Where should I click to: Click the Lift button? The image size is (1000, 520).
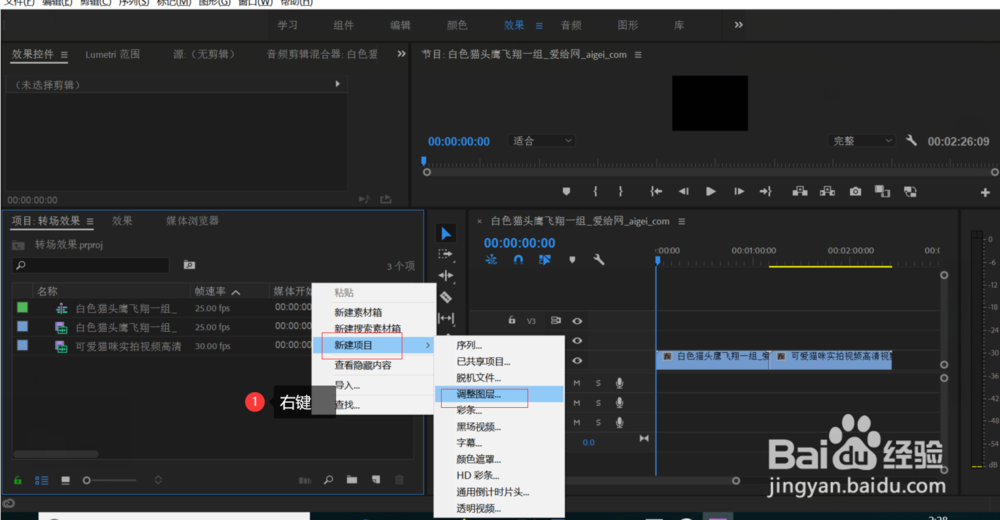click(800, 191)
